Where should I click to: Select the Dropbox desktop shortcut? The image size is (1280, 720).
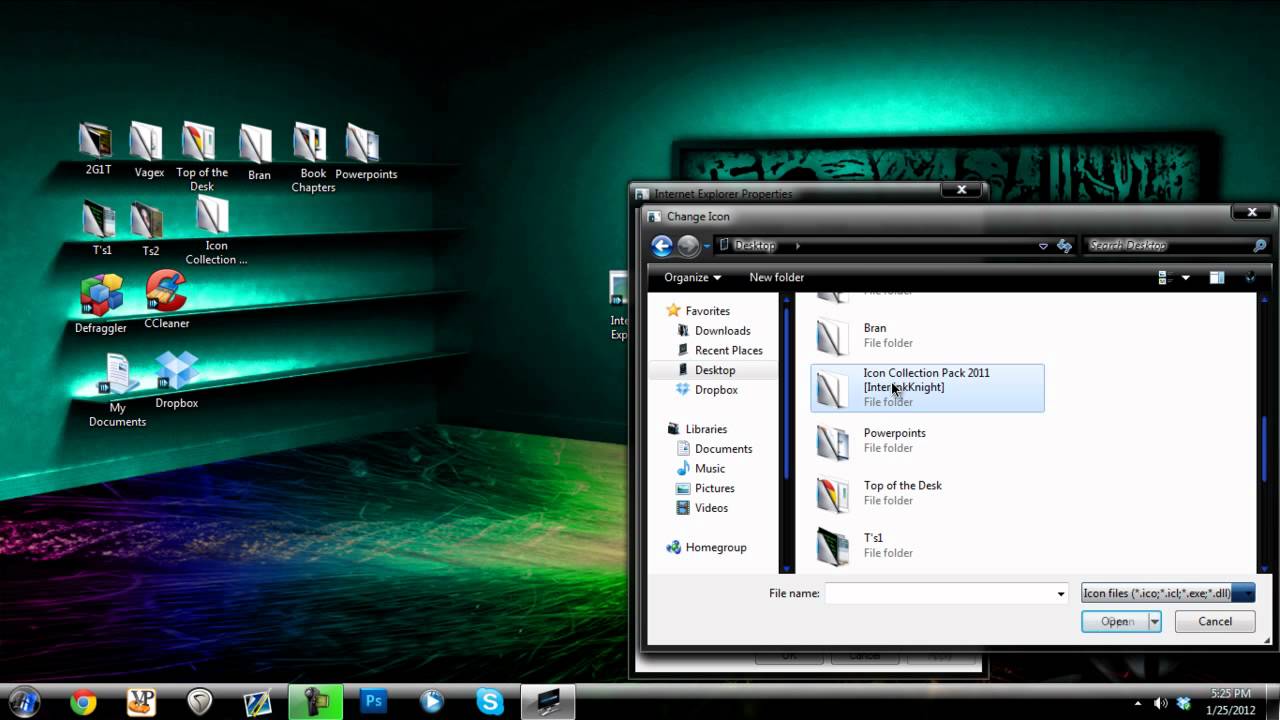point(177,380)
